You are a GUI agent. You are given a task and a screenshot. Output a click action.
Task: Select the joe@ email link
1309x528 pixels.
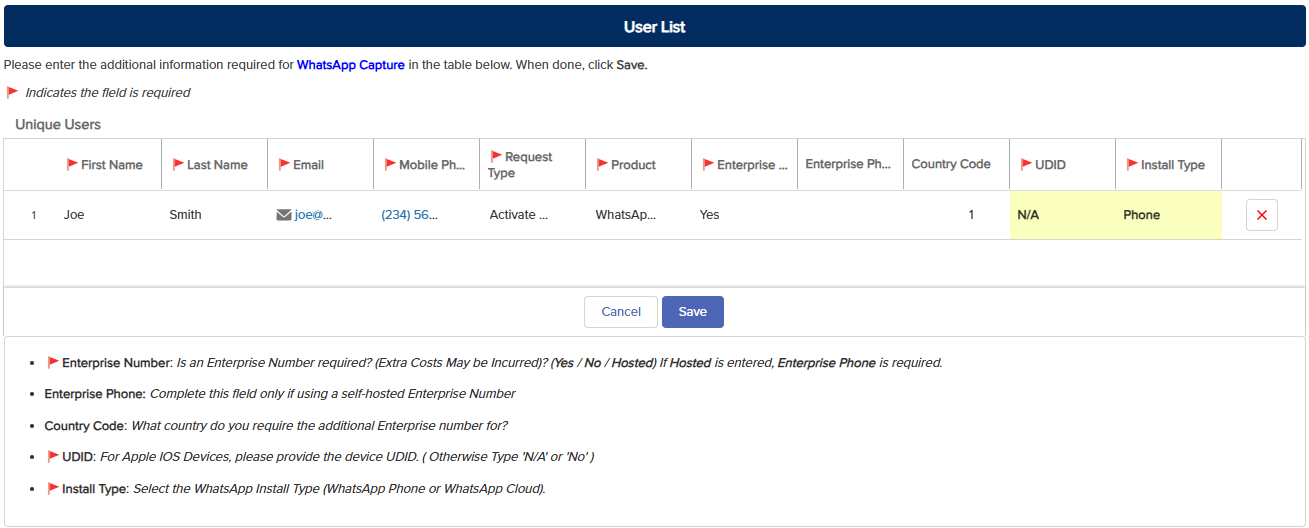pos(312,215)
